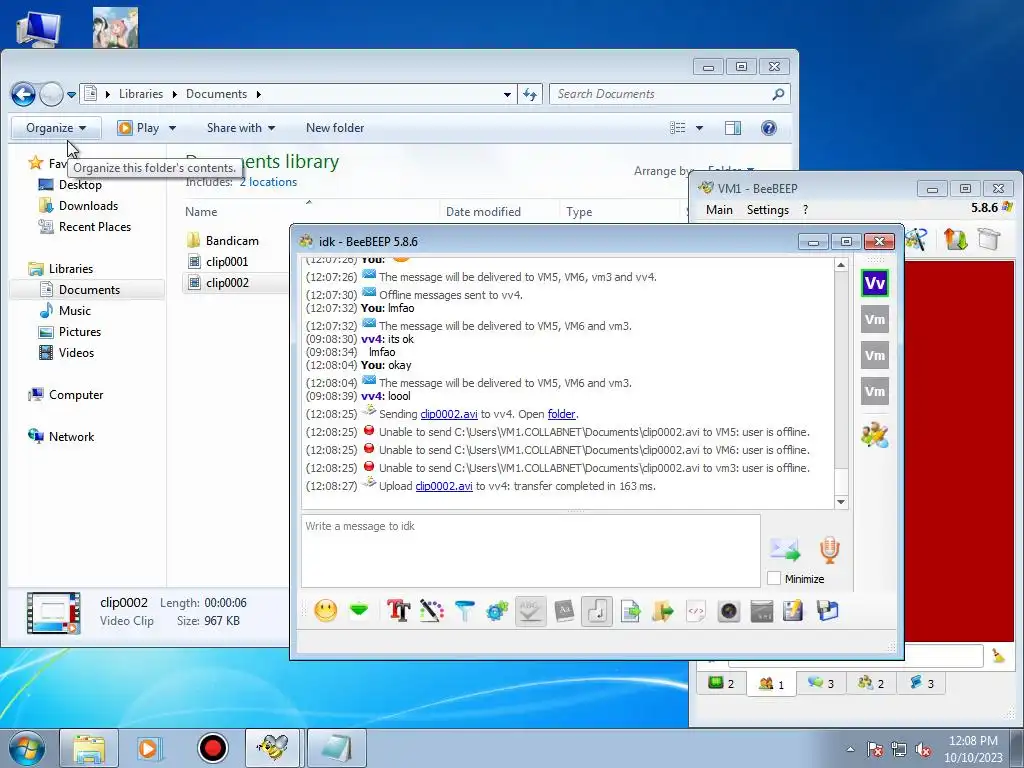Click the muted volume icon in system tray
The height and width of the screenshot is (768, 1024).
(923, 749)
